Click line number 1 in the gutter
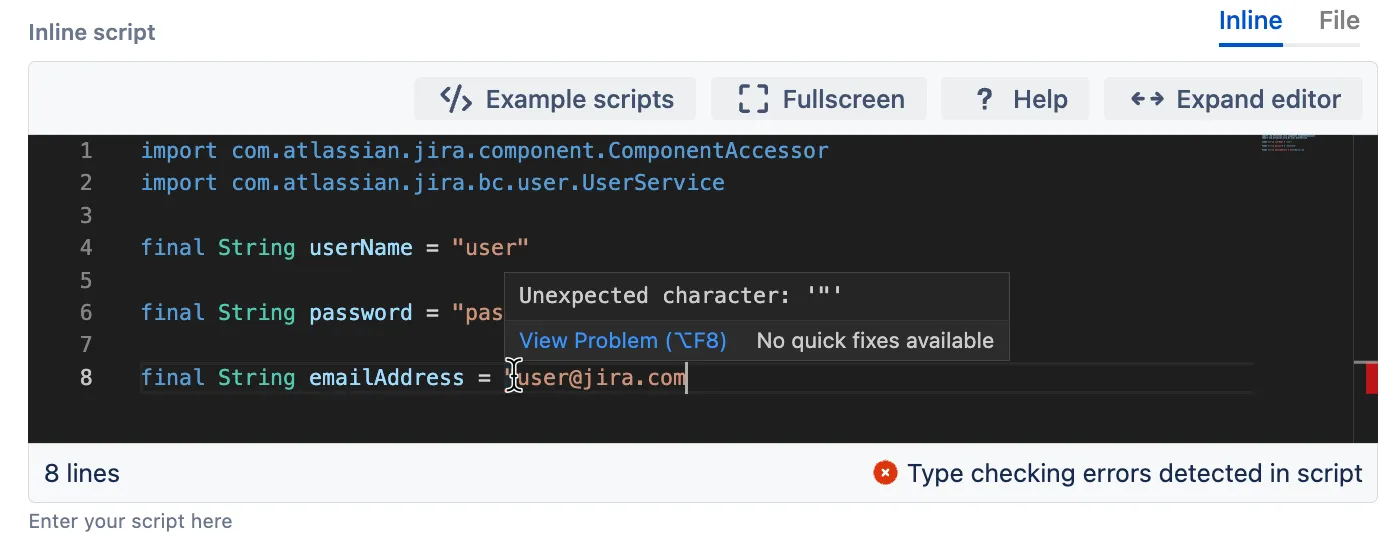The width and height of the screenshot is (1398, 536). (x=86, y=151)
